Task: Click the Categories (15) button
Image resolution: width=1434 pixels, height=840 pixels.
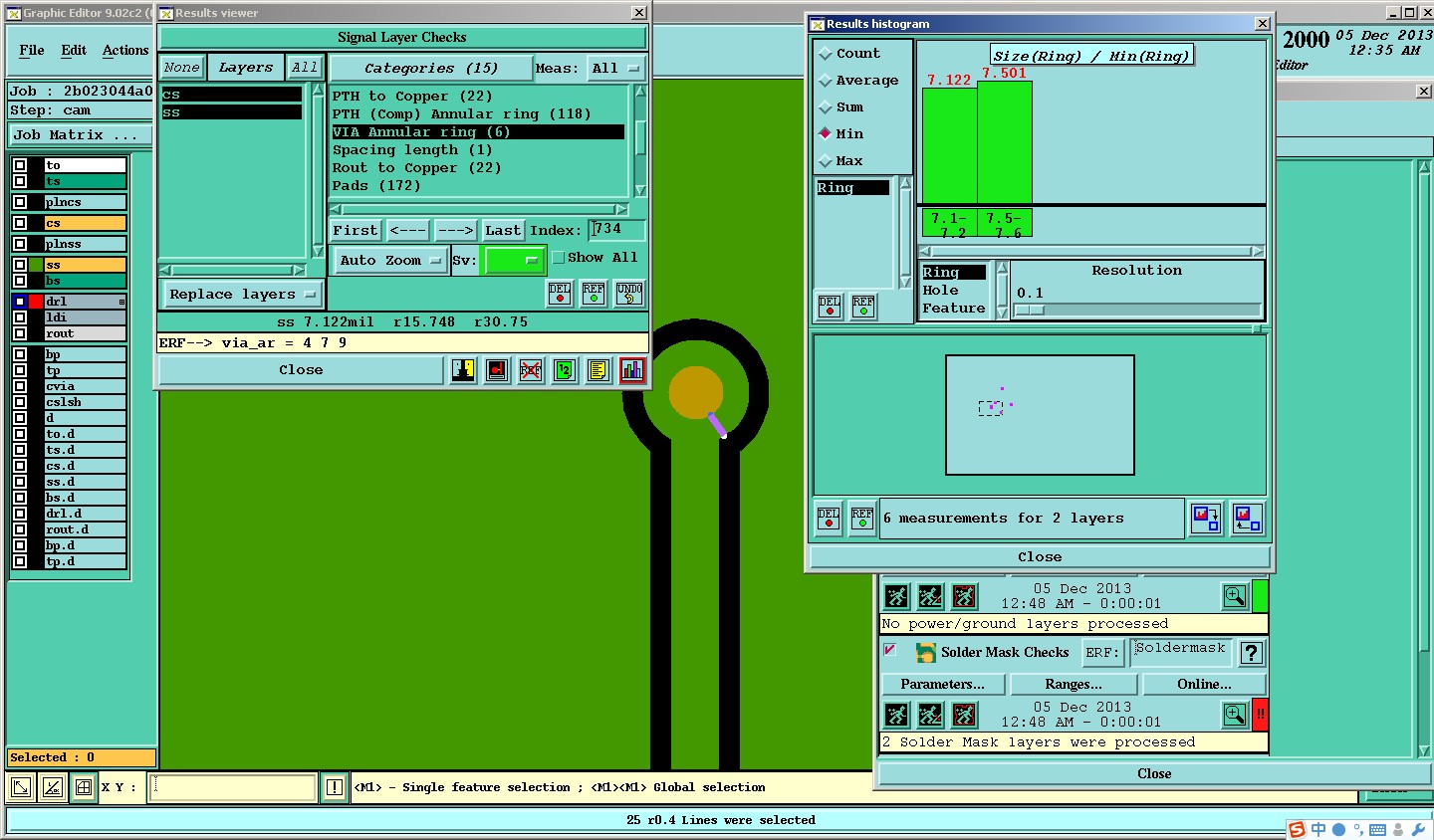Action: 430,69
